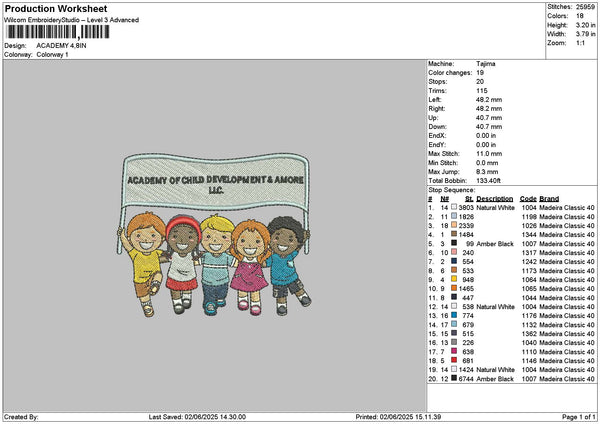Click the tan swatch beside stitch count 533
Screen dimensions: 600x424
pos(454,270)
